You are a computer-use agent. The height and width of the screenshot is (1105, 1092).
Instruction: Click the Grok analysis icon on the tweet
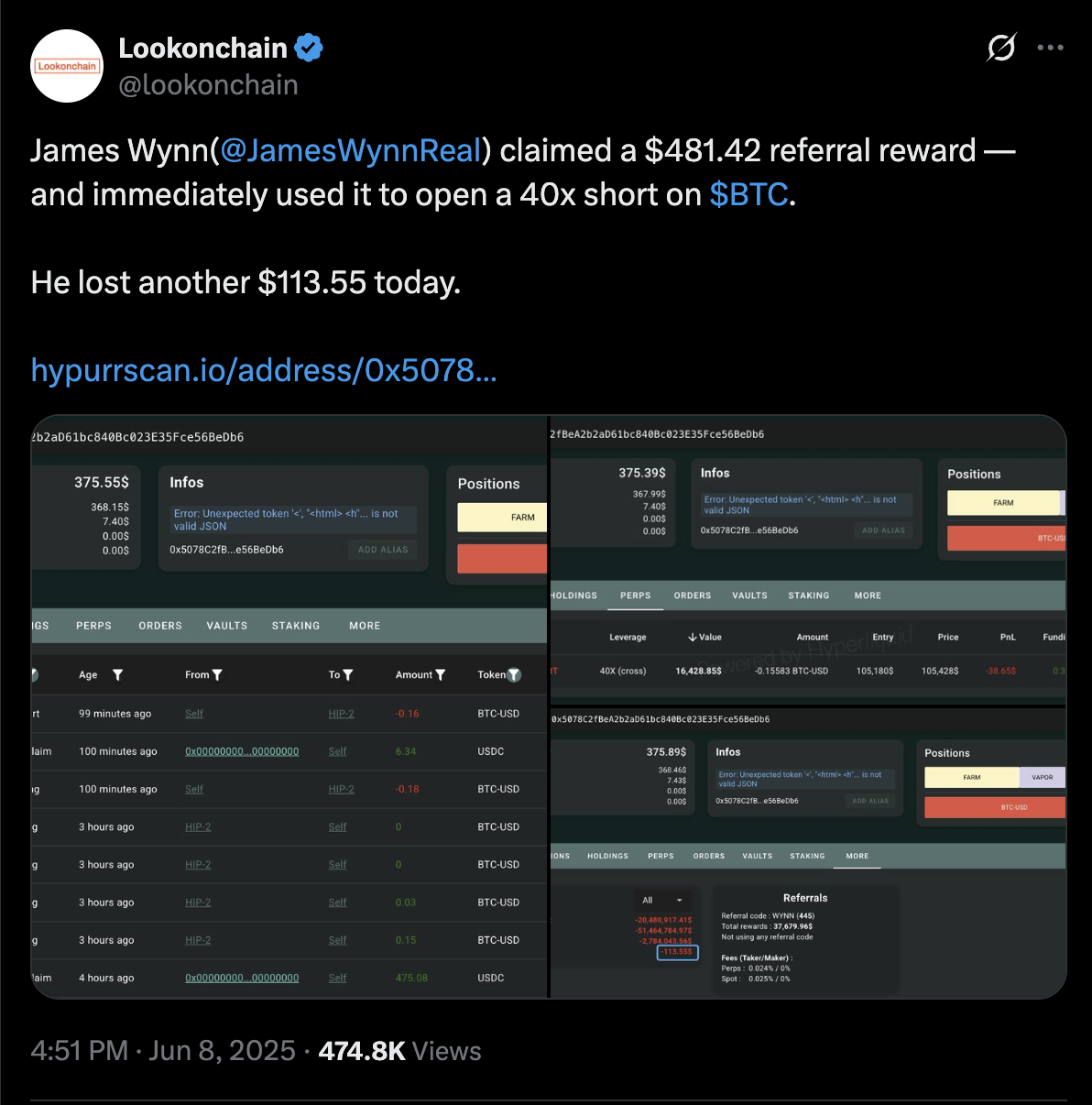[1001, 48]
